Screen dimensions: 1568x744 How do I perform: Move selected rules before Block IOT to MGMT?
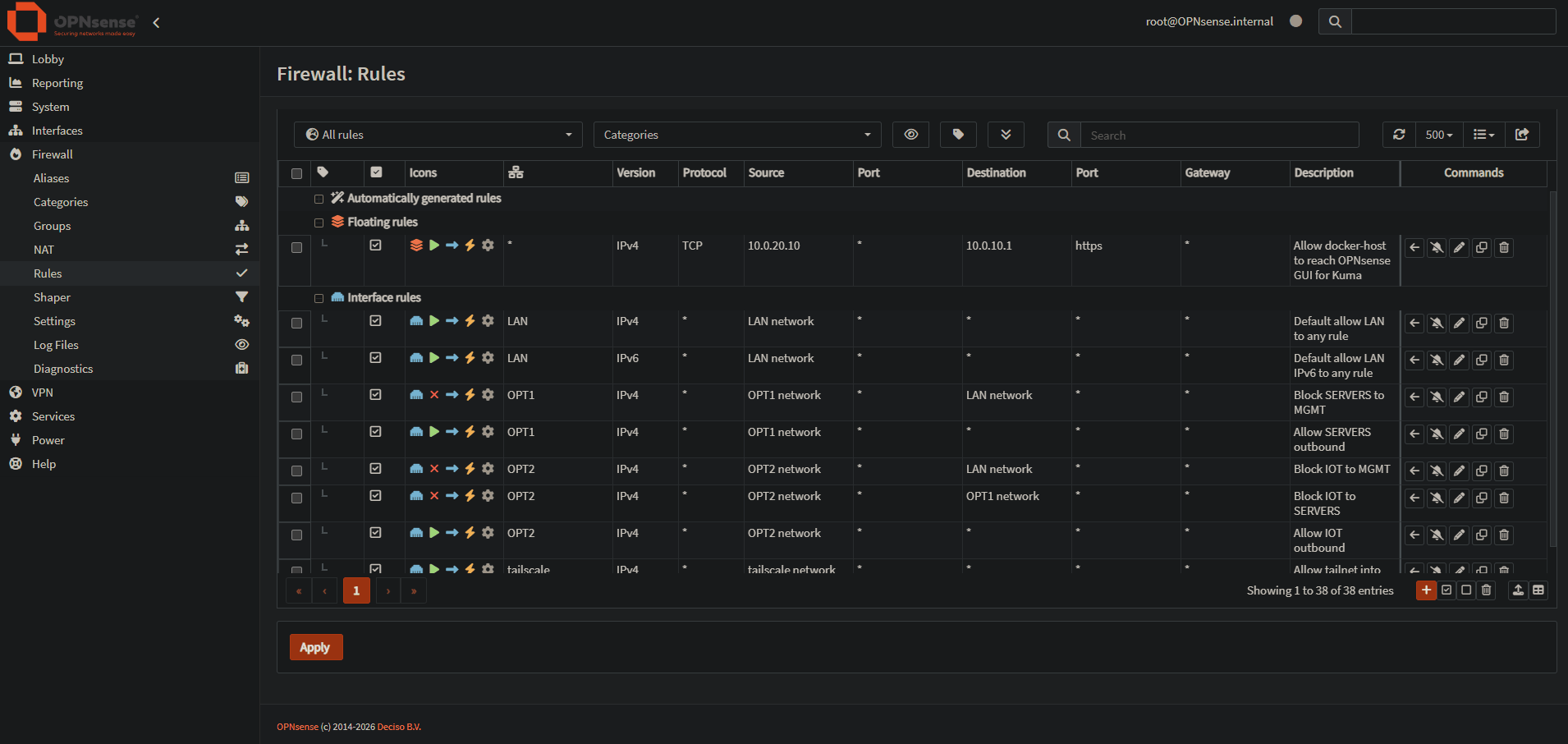[1414, 471]
